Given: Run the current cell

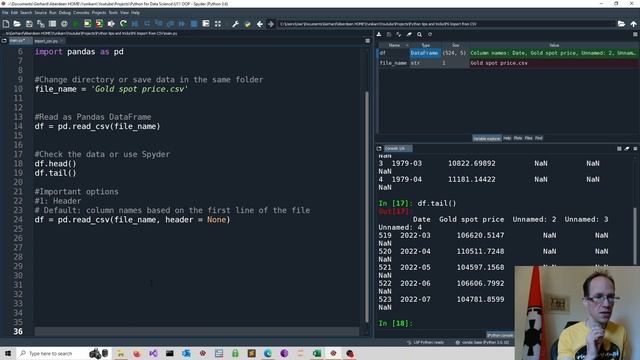Looking at the screenshot, I should 87,24.
